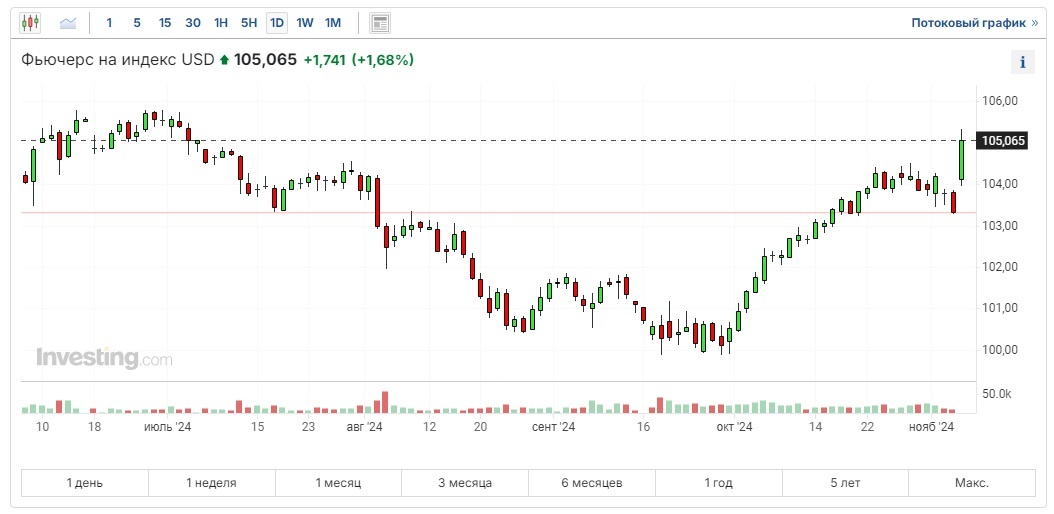The height and width of the screenshot is (514, 1054).
Task: Select the 5H interval
Action: (249, 23)
